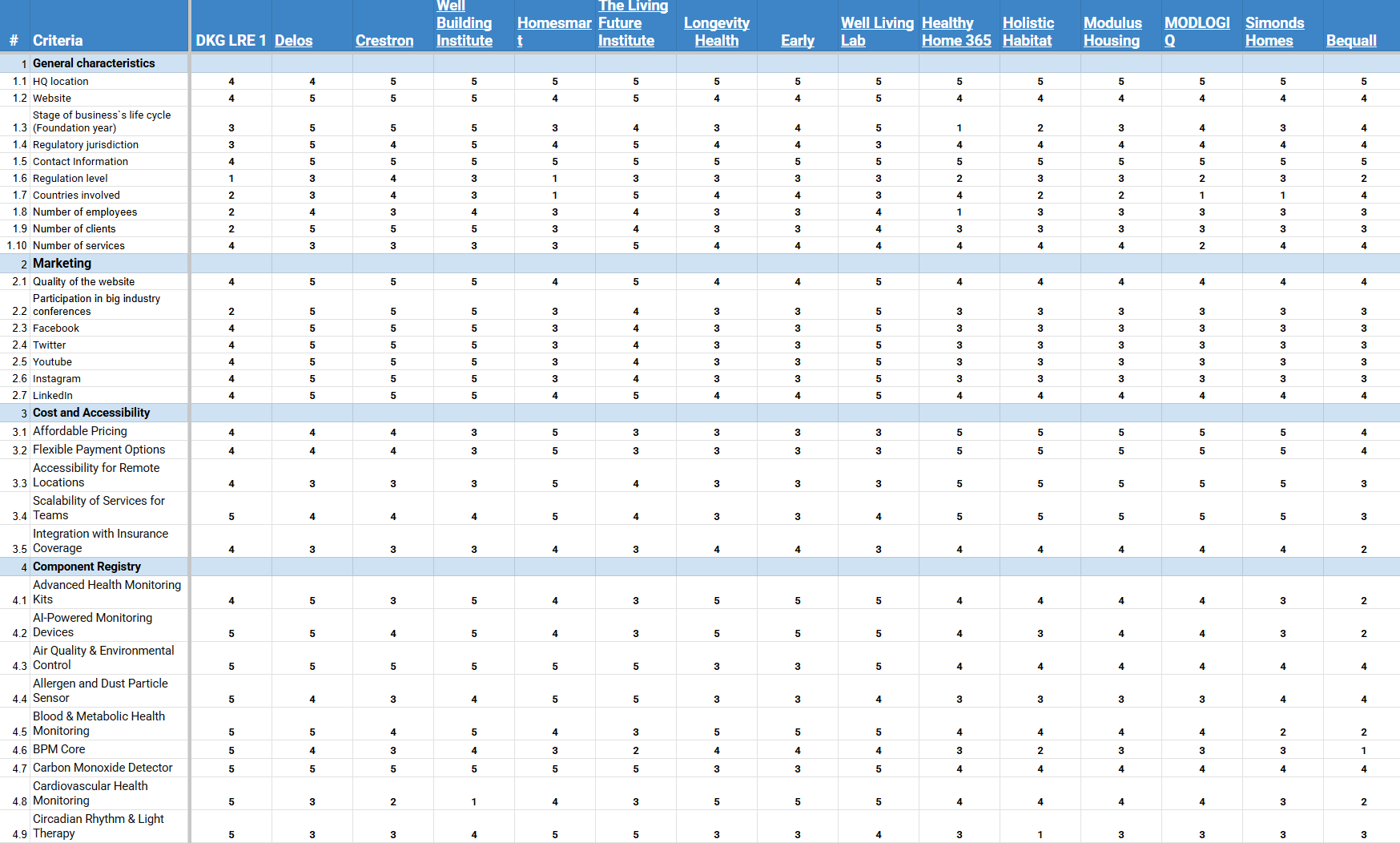Select the DKG LRE 1 header cell
This screenshot has width=1400, height=843.
coord(231,41)
